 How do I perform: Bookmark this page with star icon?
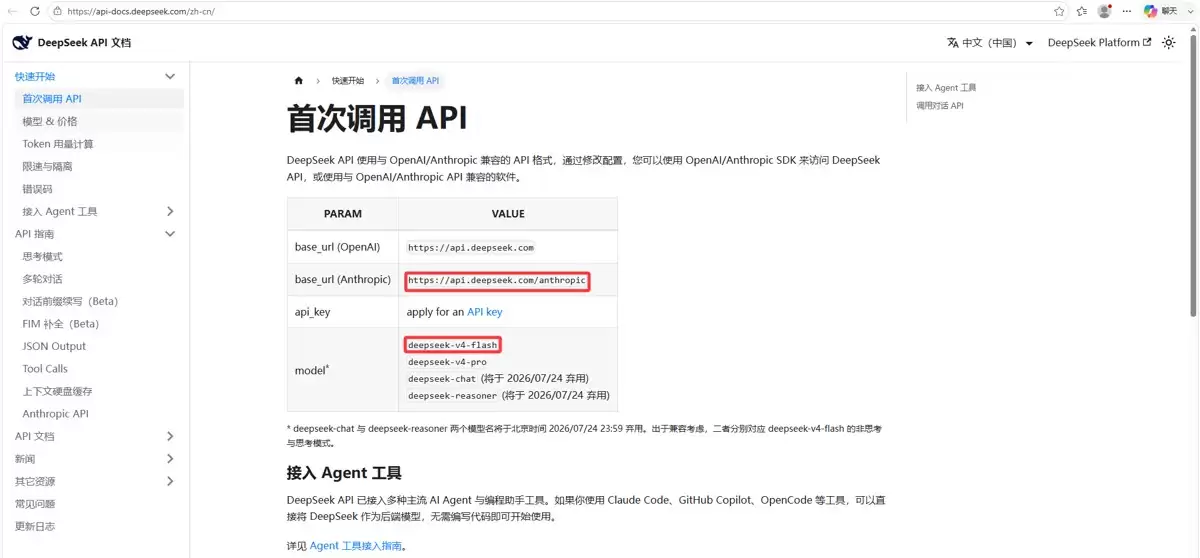1059,11
